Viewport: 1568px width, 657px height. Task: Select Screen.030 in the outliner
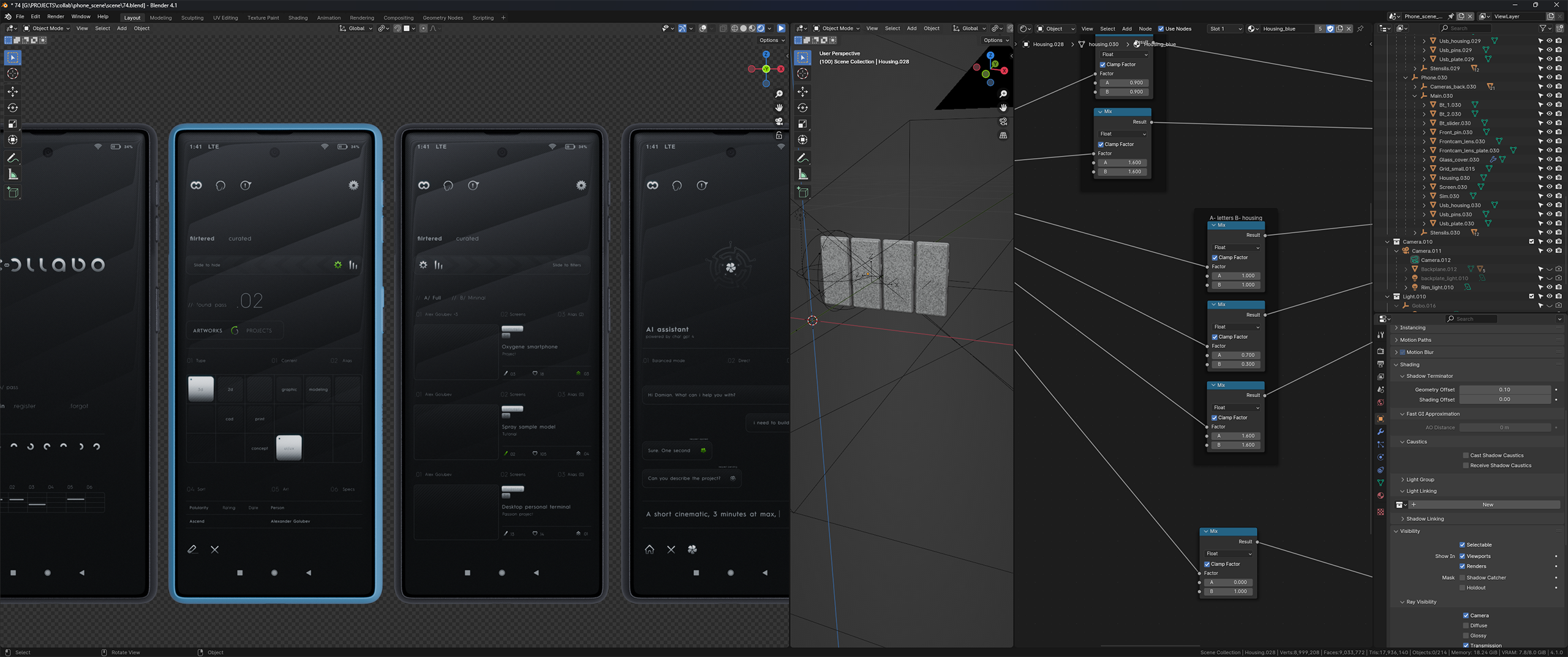[x=1453, y=187]
